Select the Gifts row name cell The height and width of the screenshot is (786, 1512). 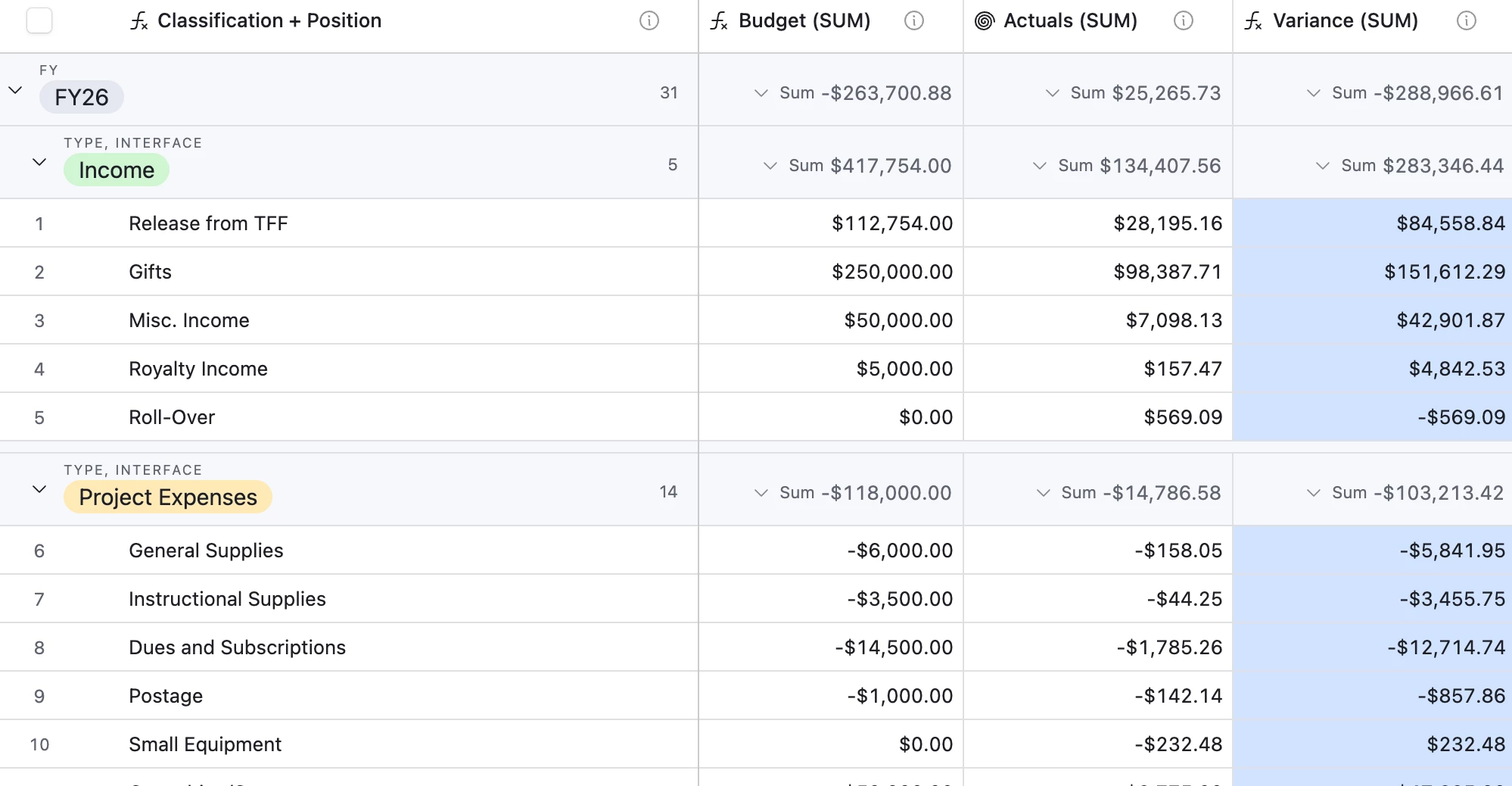150,272
